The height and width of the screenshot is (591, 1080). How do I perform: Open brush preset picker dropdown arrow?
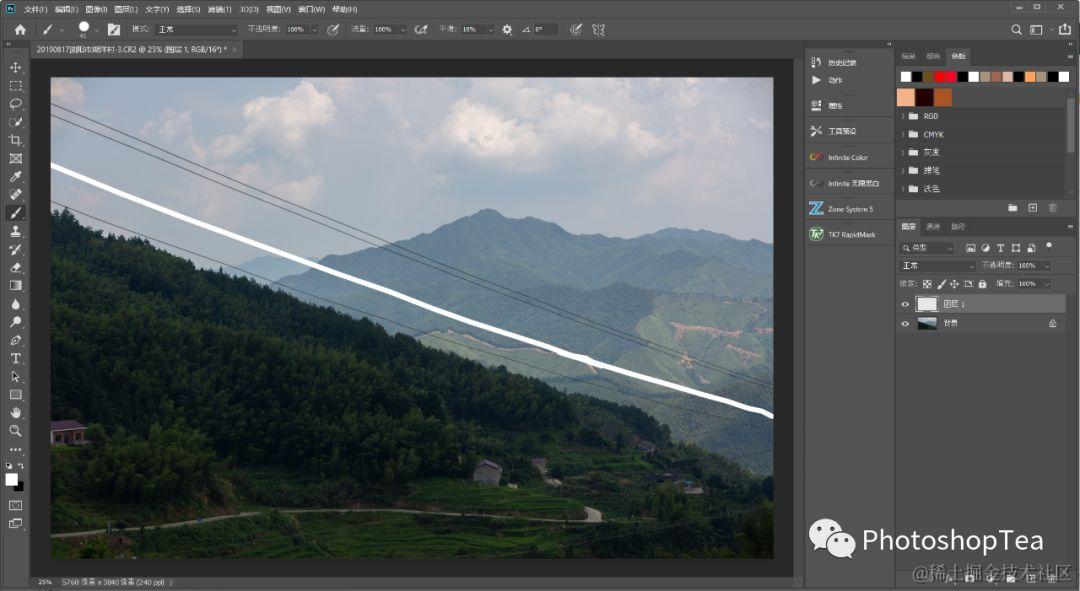(96, 30)
